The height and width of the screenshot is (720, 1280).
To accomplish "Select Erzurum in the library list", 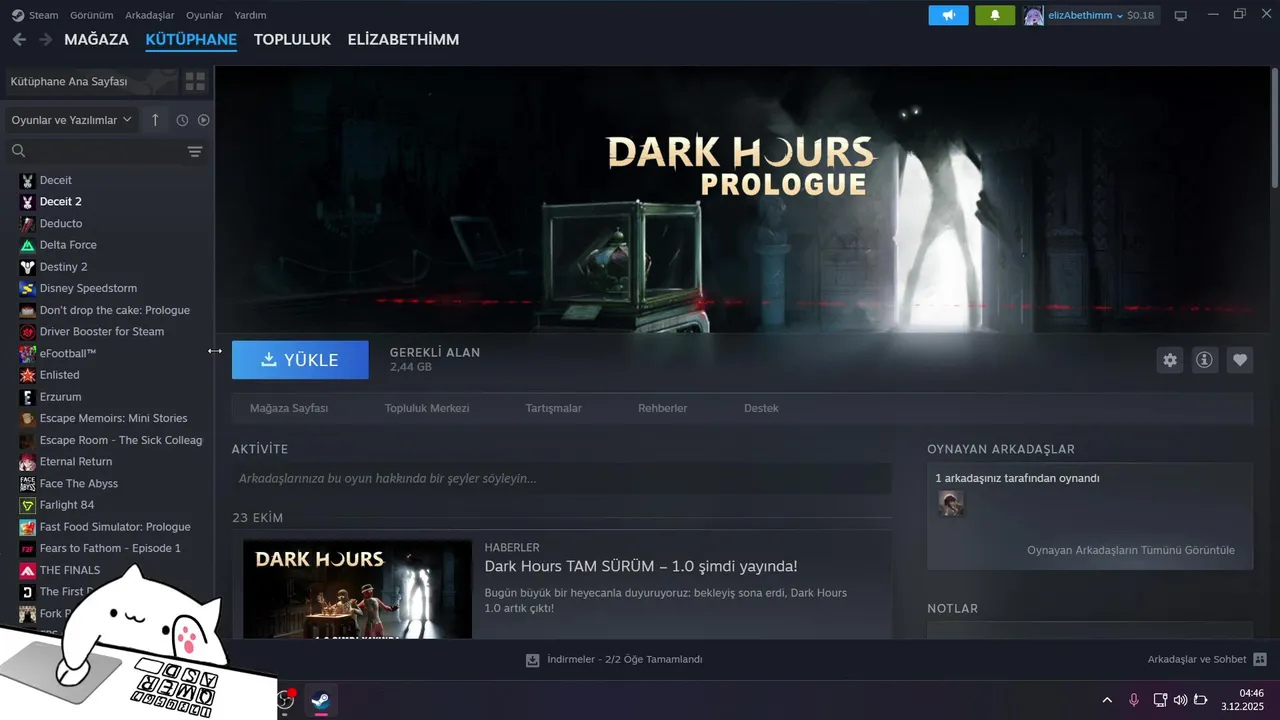I will tap(60, 397).
